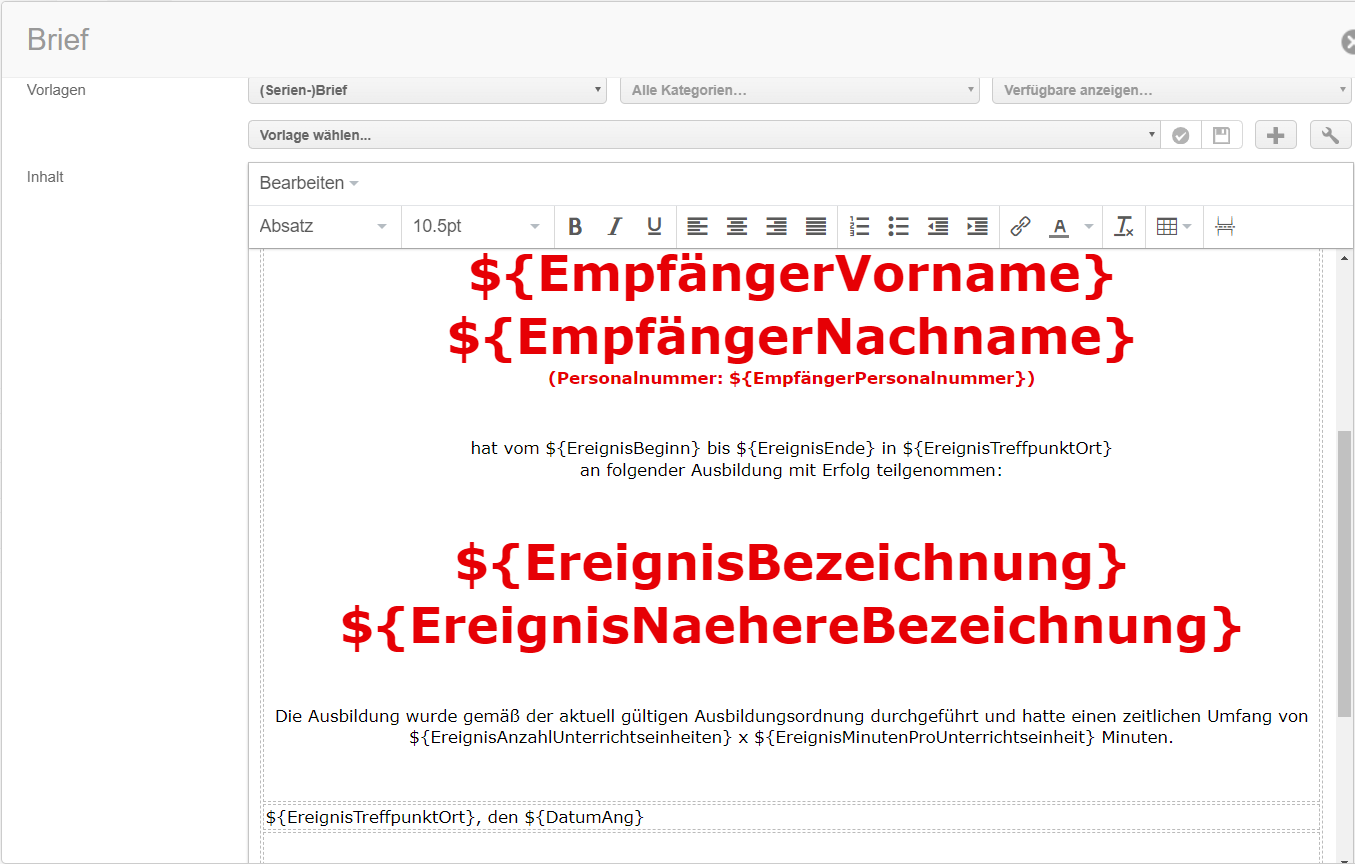Open template settings with wrench button
The image size is (1355, 864).
click(x=1330, y=135)
